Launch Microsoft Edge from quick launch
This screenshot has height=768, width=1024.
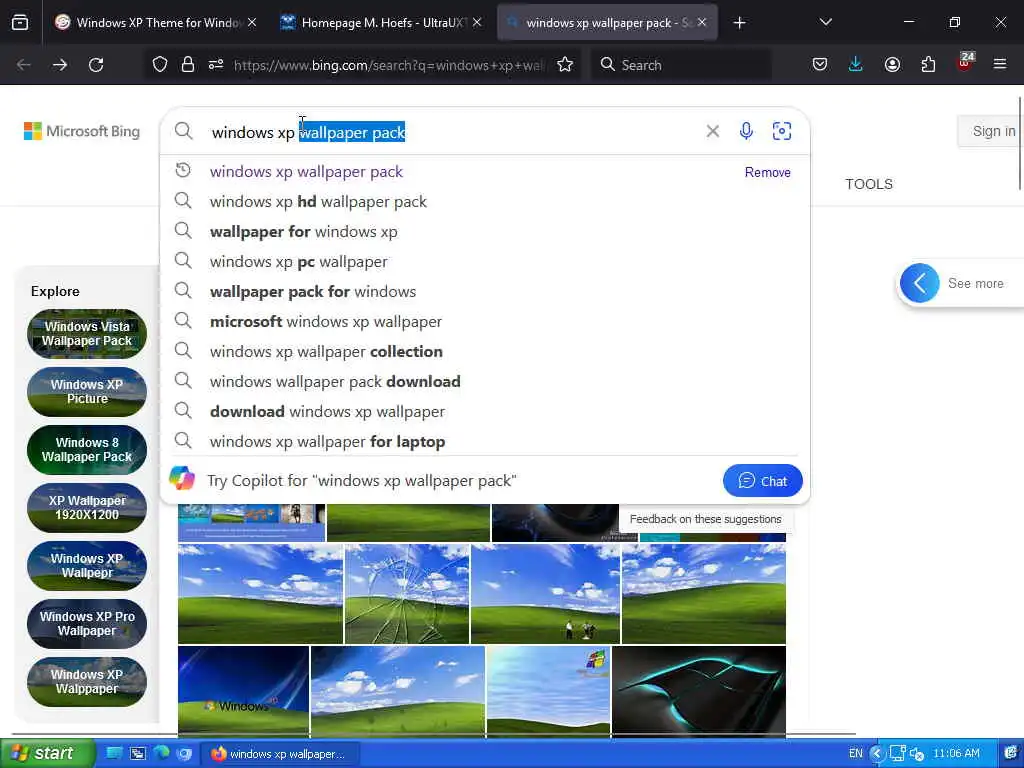click(x=161, y=754)
